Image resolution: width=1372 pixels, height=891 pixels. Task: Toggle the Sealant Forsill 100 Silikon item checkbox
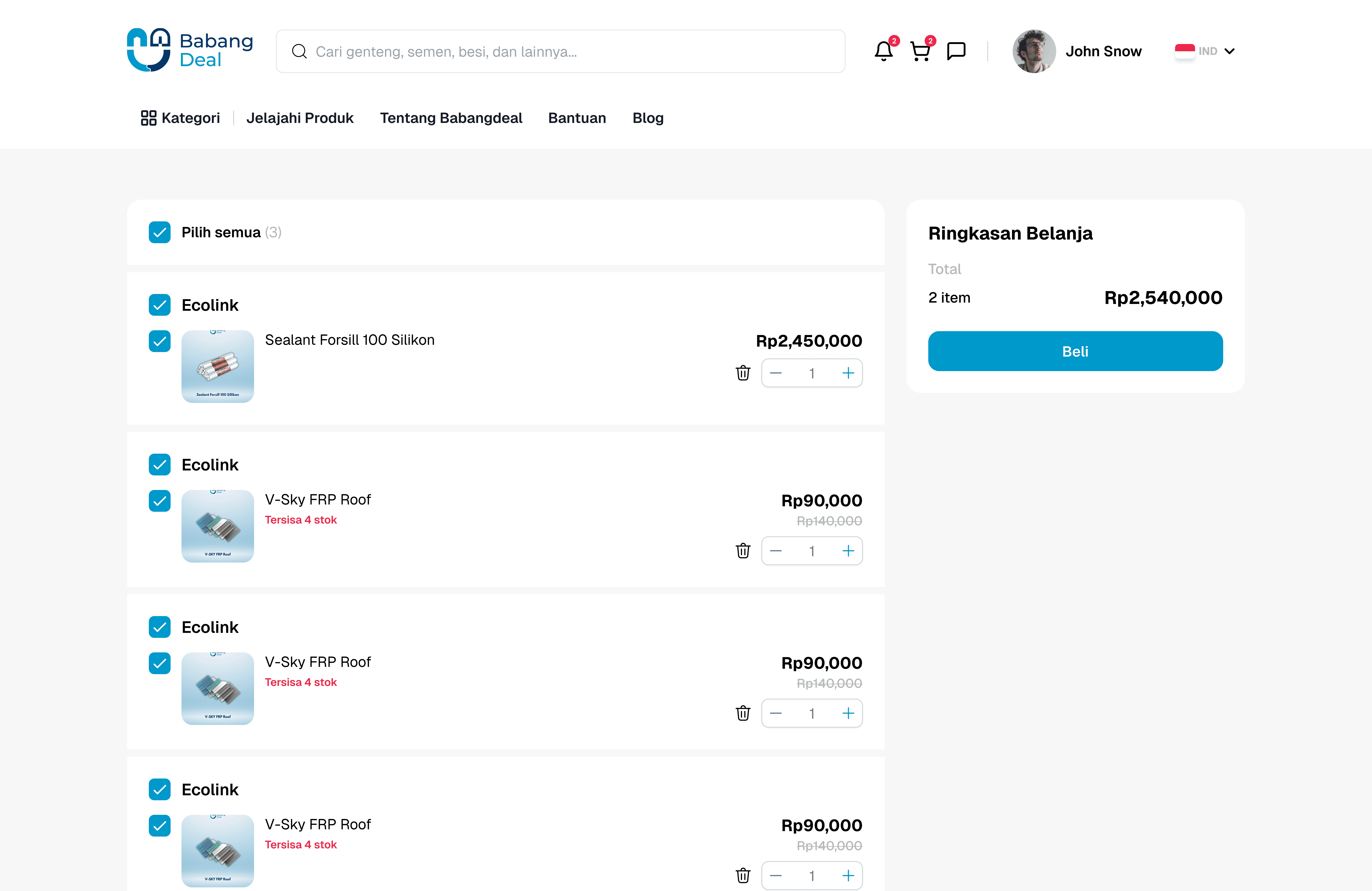tap(160, 341)
